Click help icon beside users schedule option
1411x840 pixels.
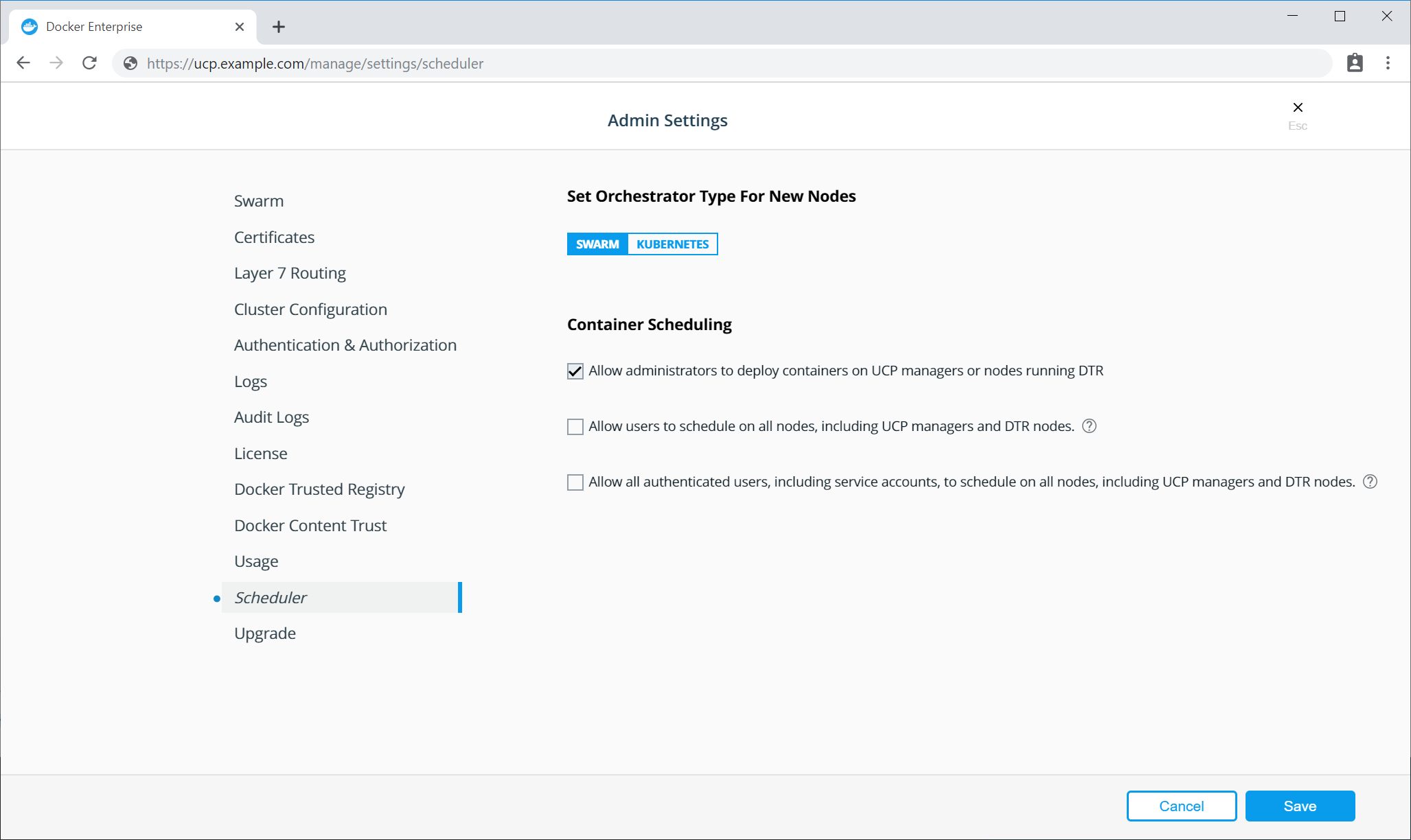point(1089,426)
